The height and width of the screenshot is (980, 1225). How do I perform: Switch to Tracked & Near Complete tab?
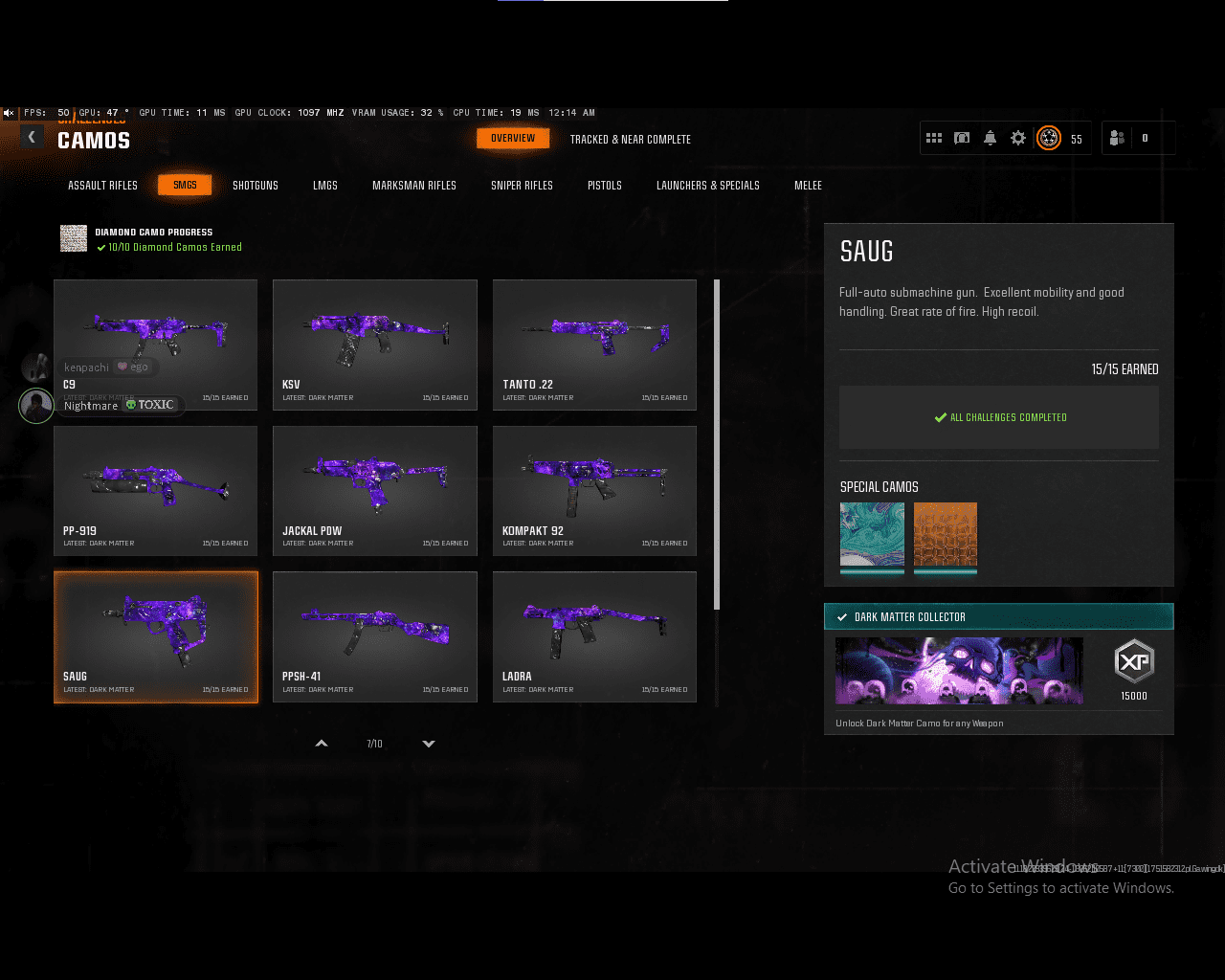(631, 140)
